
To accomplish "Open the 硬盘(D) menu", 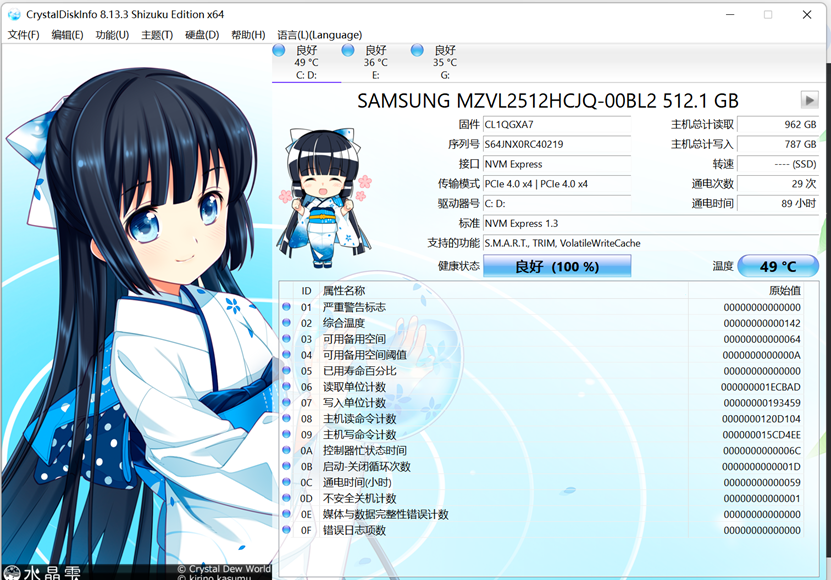I will click(x=202, y=35).
